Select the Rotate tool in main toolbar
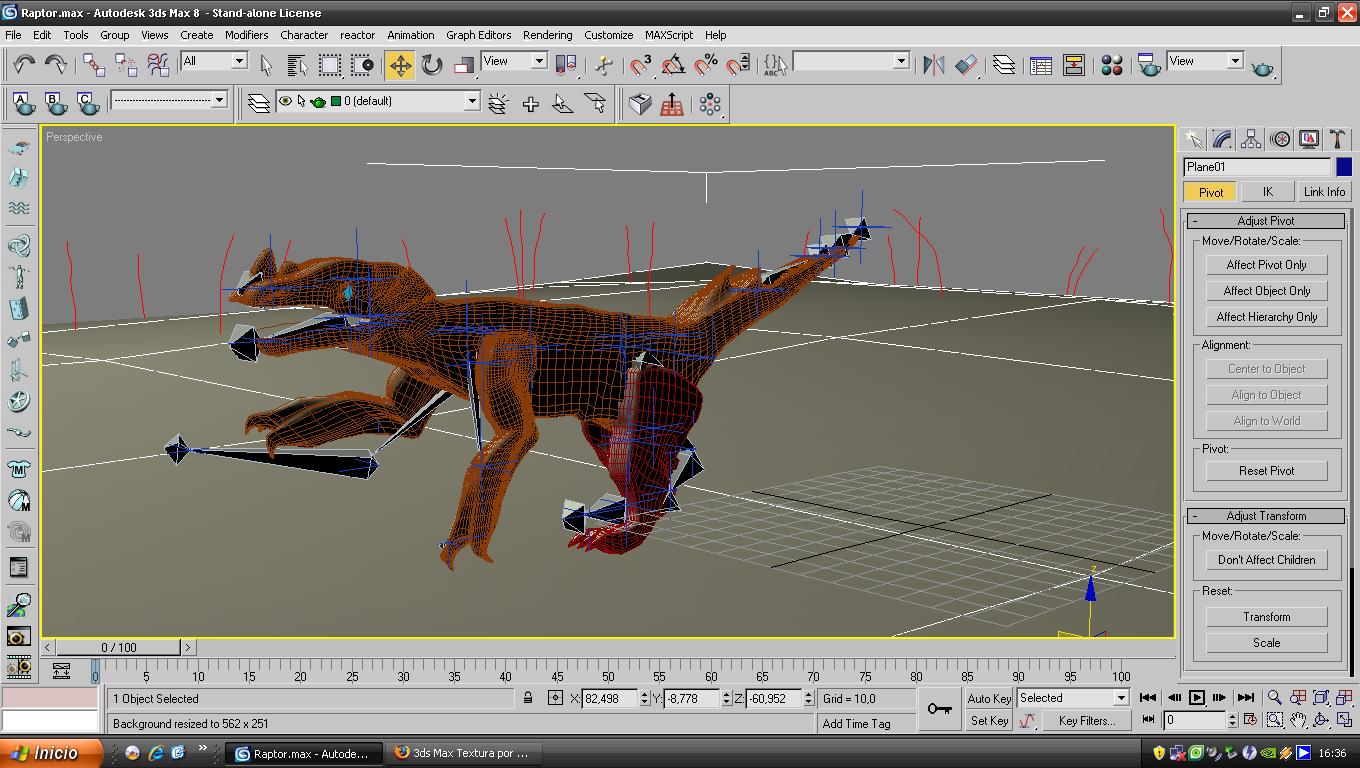This screenshot has height=768, width=1360. pyautogui.click(x=432, y=66)
